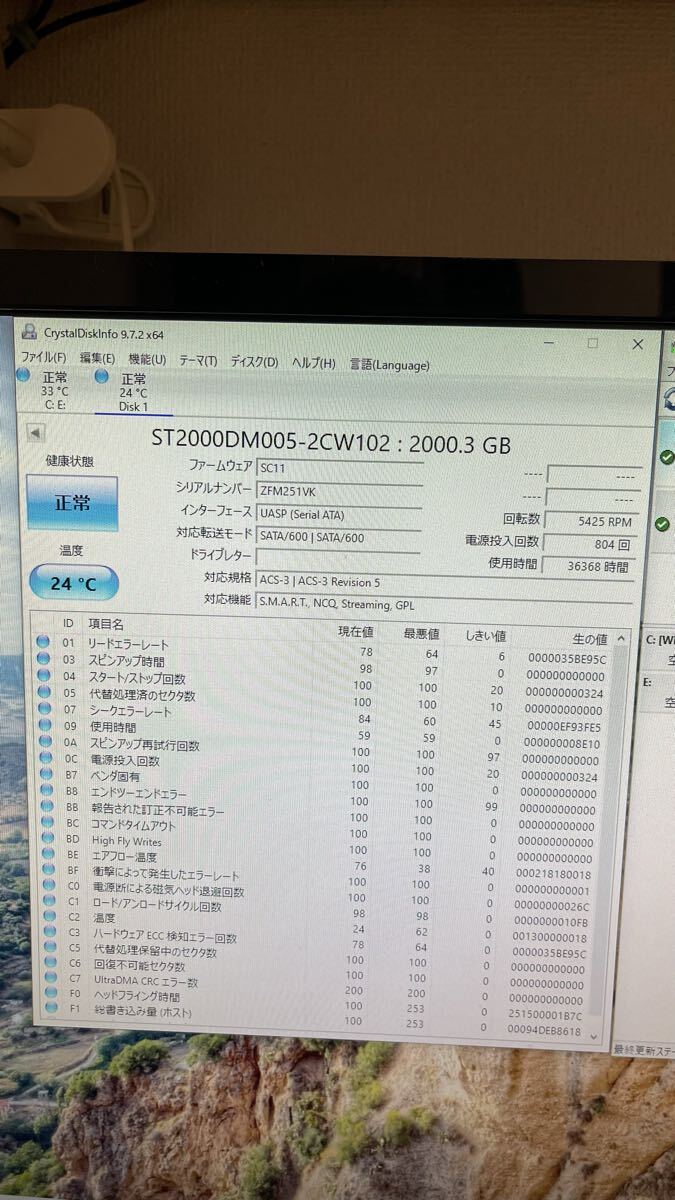Open the 言語(Language) menu
The height and width of the screenshot is (1200, 675).
click(389, 365)
